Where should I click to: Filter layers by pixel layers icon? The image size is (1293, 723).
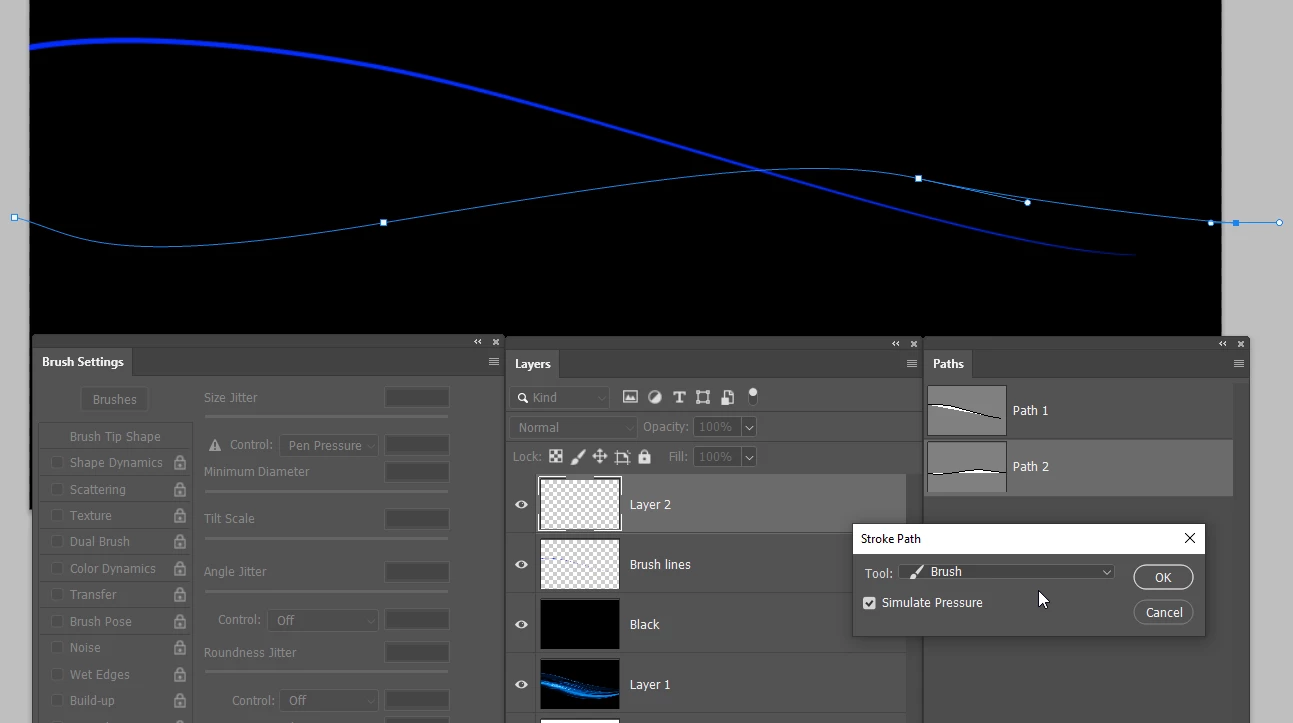coord(630,397)
